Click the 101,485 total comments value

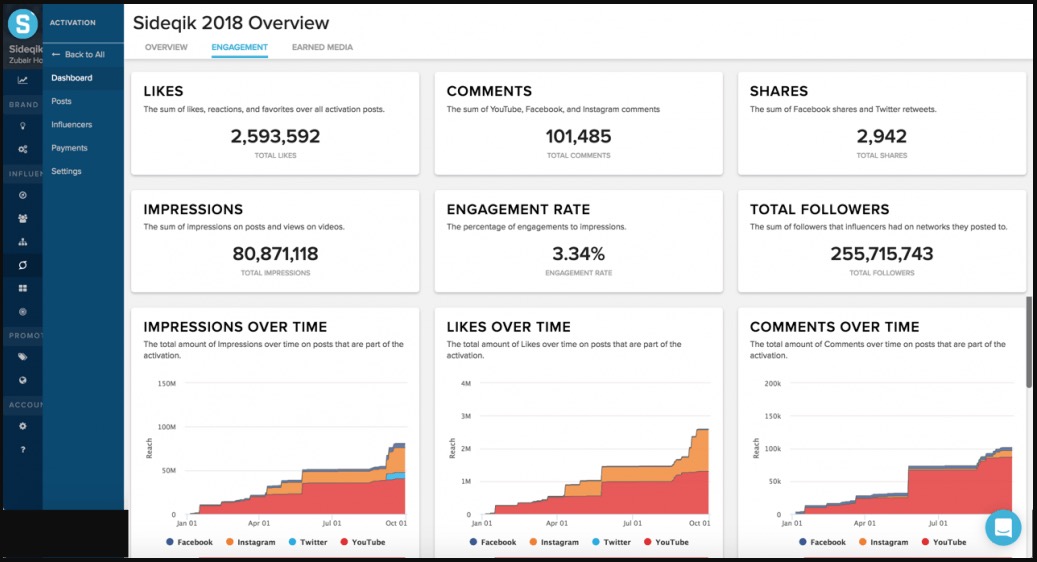[x=579, y=136]
